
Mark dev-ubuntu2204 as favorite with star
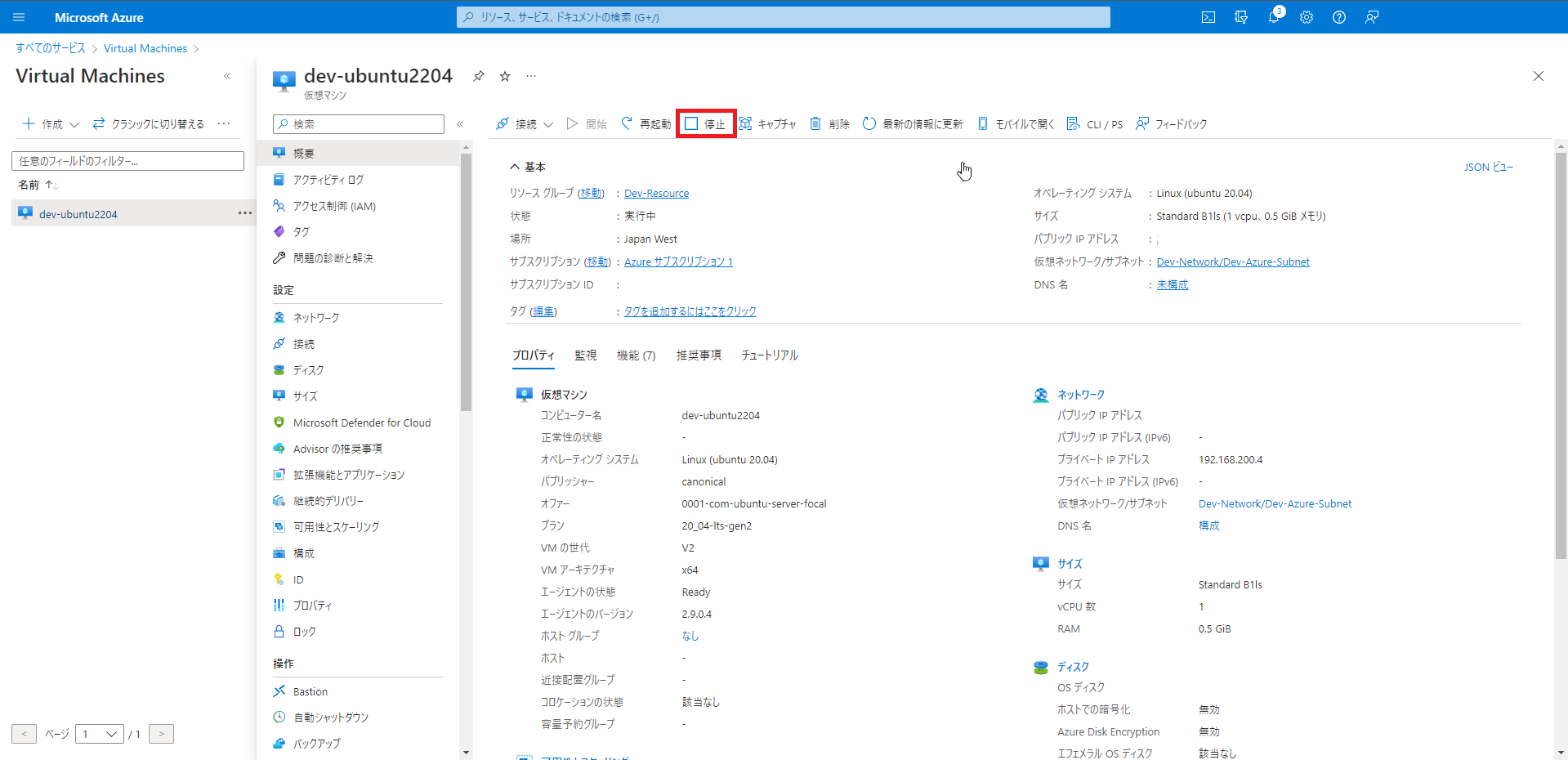pyautogui.click(x=505, y=76)
